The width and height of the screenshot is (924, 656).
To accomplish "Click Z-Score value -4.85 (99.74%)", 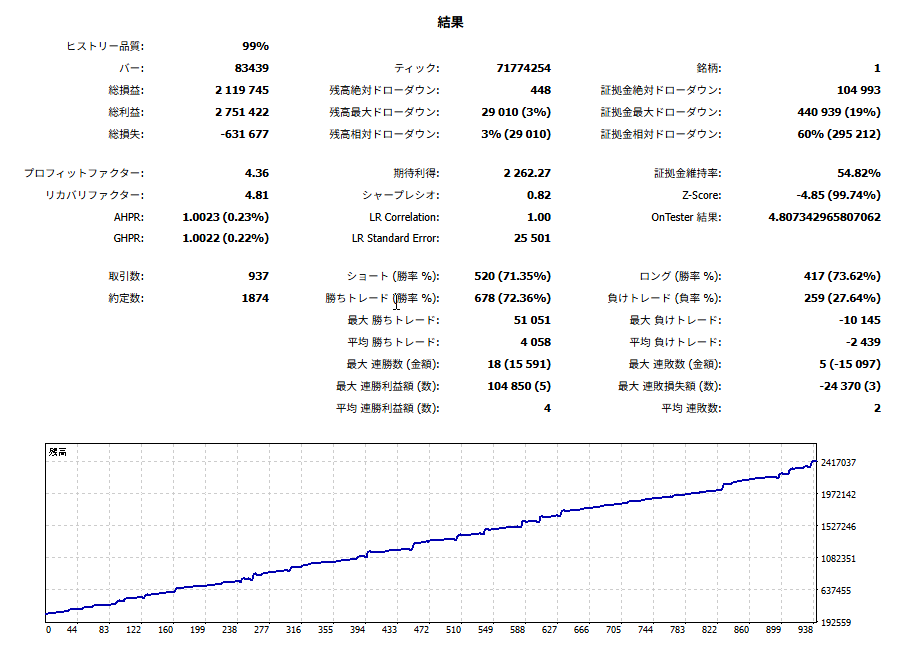I will coord(839,195).
